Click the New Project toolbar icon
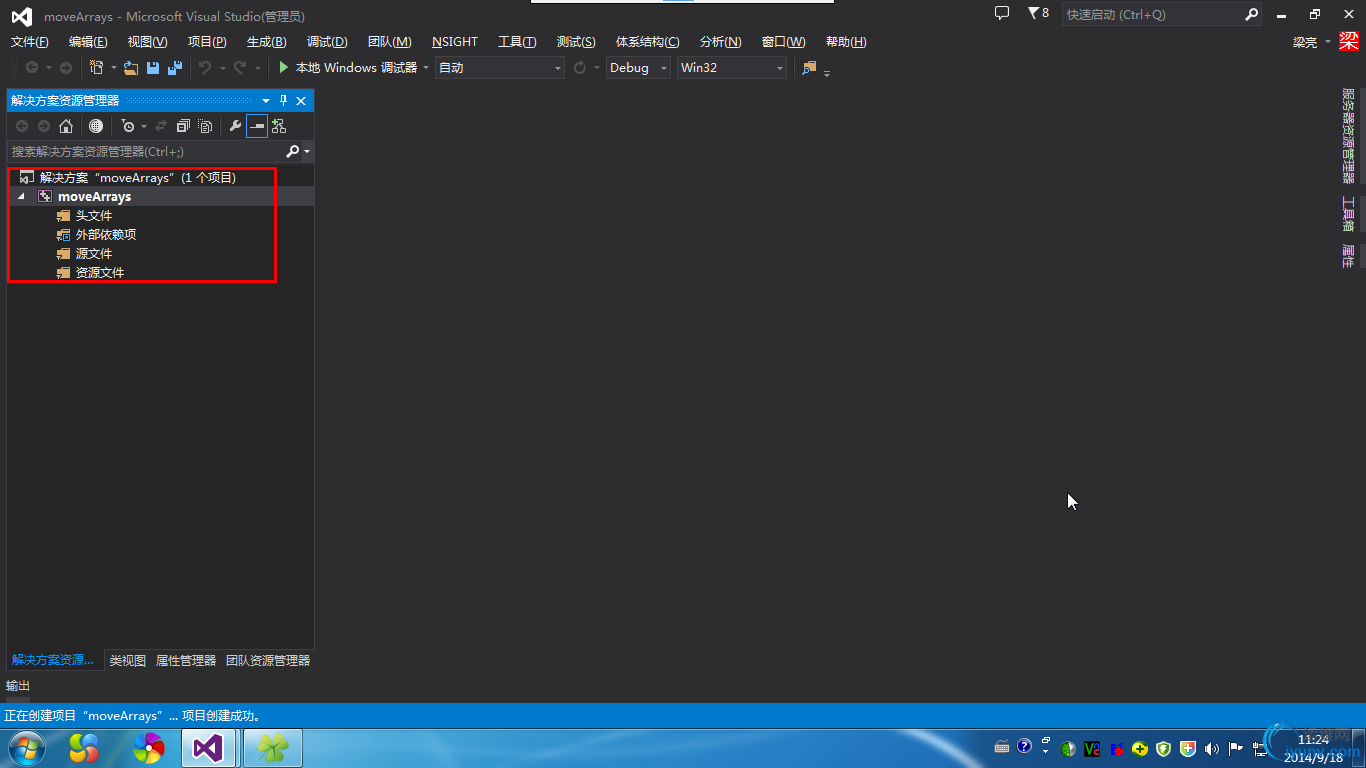1366x768 pixels. 97,68
